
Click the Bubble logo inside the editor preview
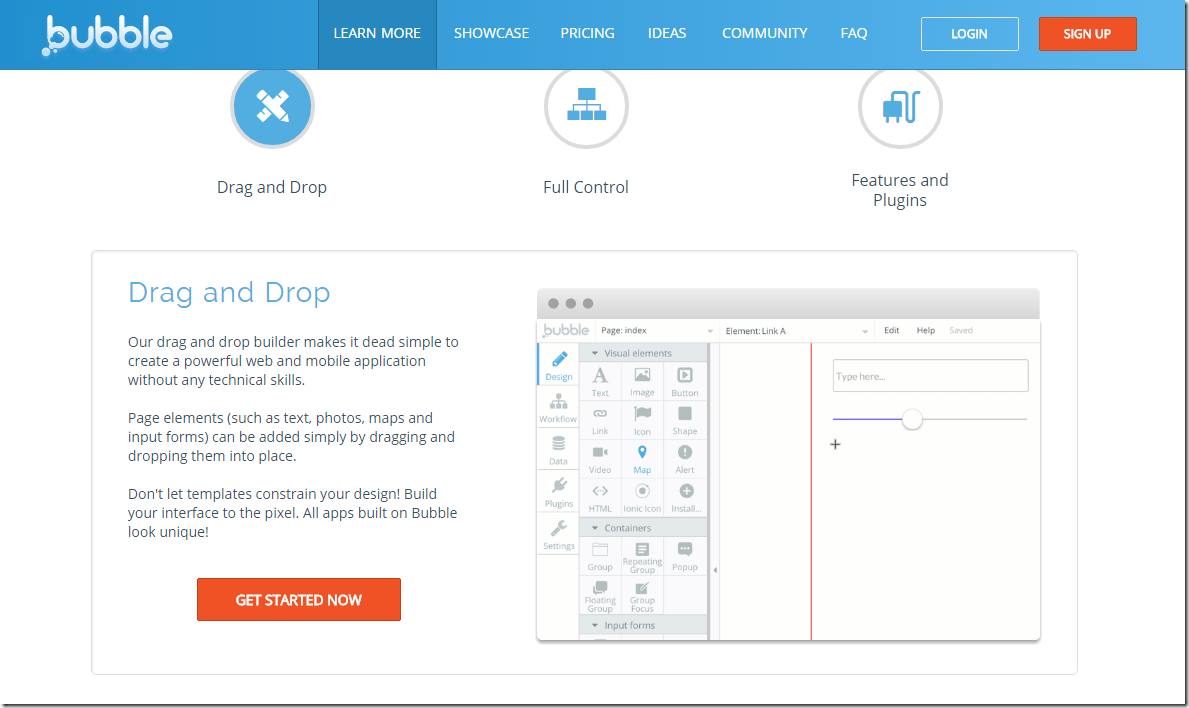tap(566, 331)
